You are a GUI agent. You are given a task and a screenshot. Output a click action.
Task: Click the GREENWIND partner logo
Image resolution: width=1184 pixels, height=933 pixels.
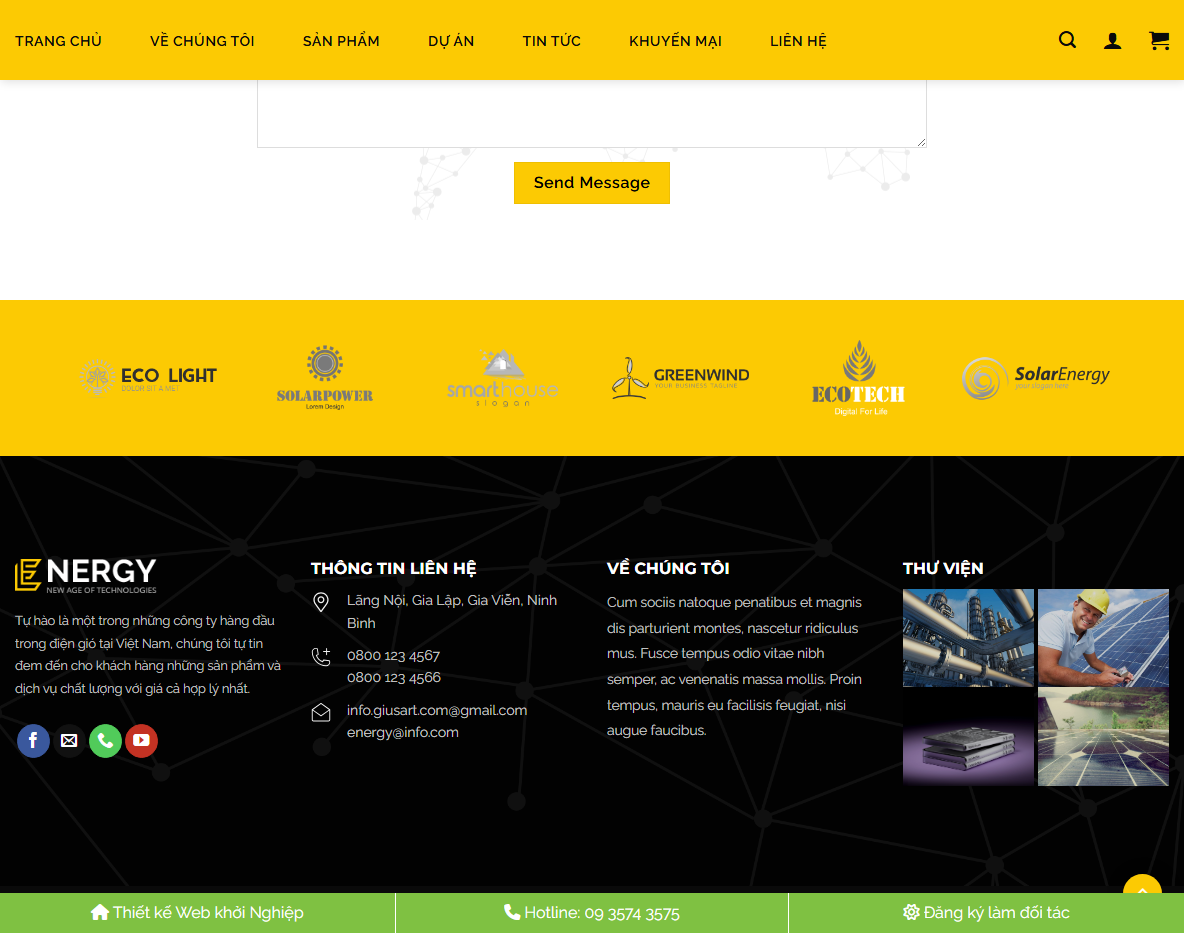680,377
